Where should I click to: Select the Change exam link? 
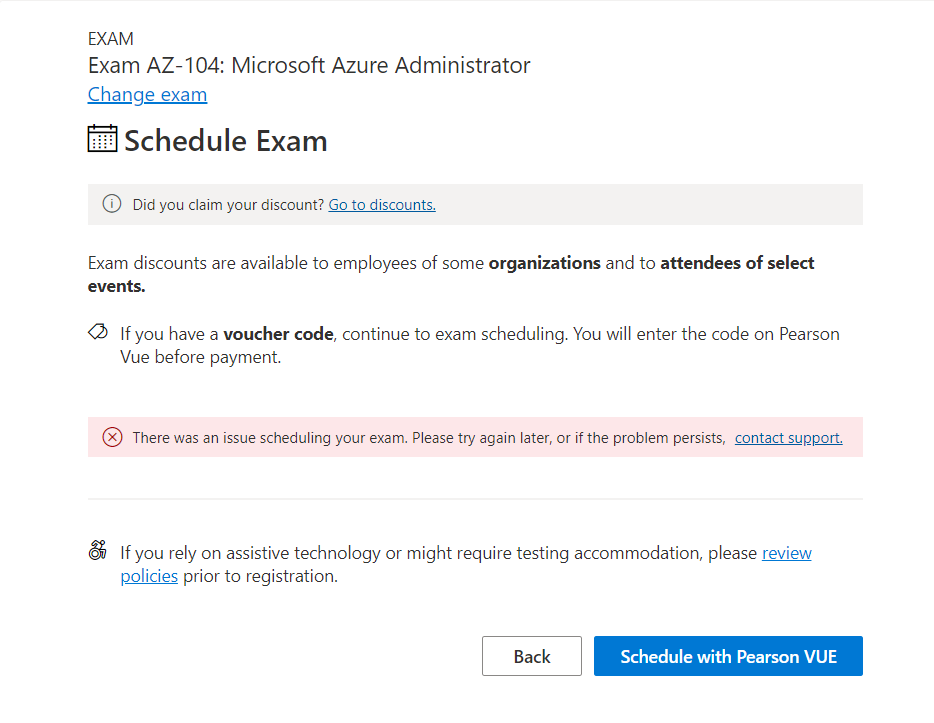tap(147, 94)
